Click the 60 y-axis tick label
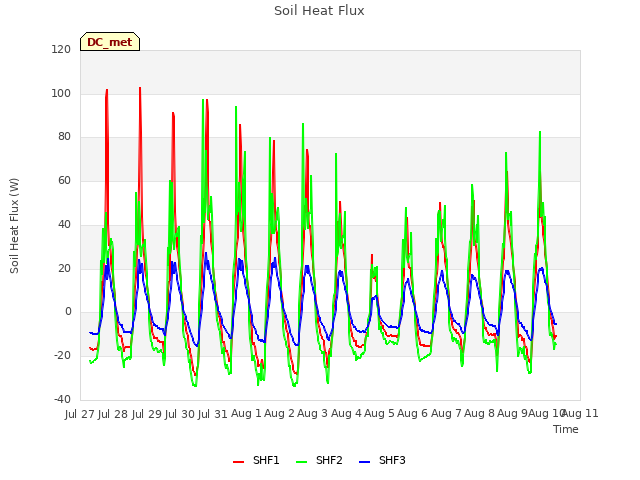This screenshot has height=480, width=640. (x=64, y=180)
